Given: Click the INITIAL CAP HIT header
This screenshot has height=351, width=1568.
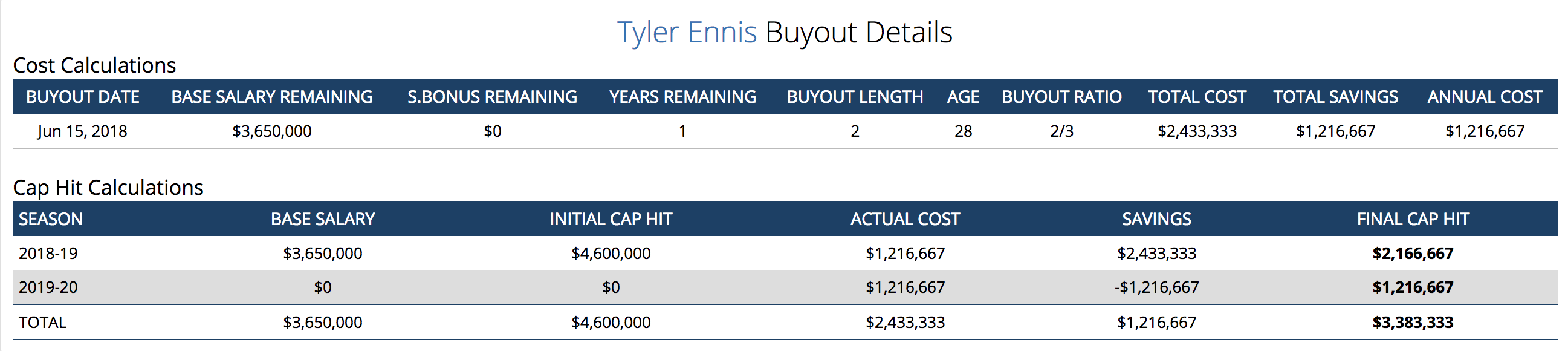Looking at the screenshot, I should point(611,219).
